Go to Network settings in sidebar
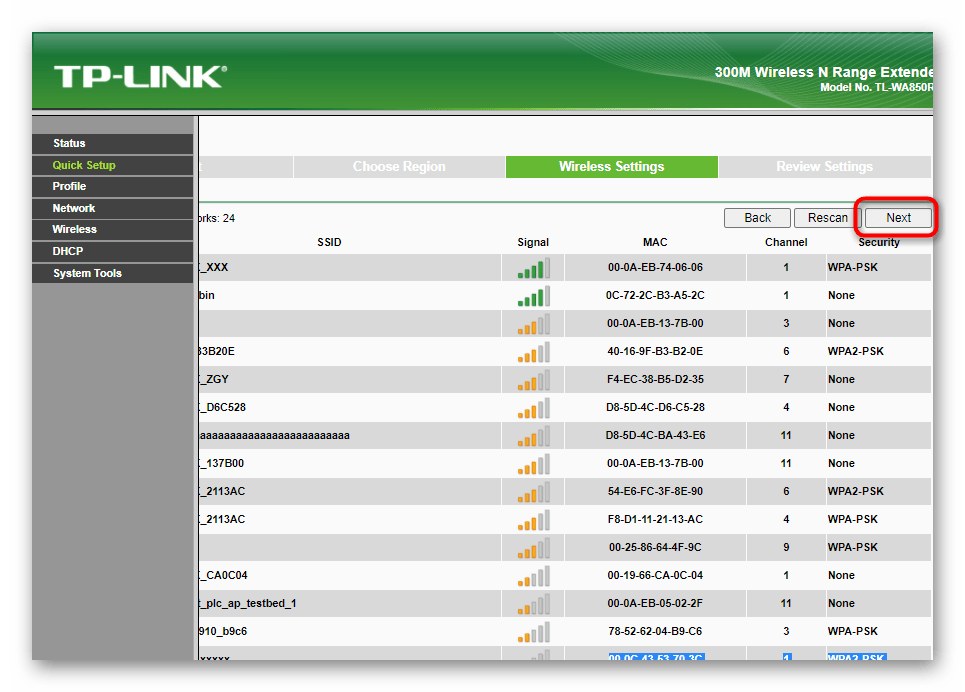The width and height of the screenshot is (965, 692). [x=74, y=209]
